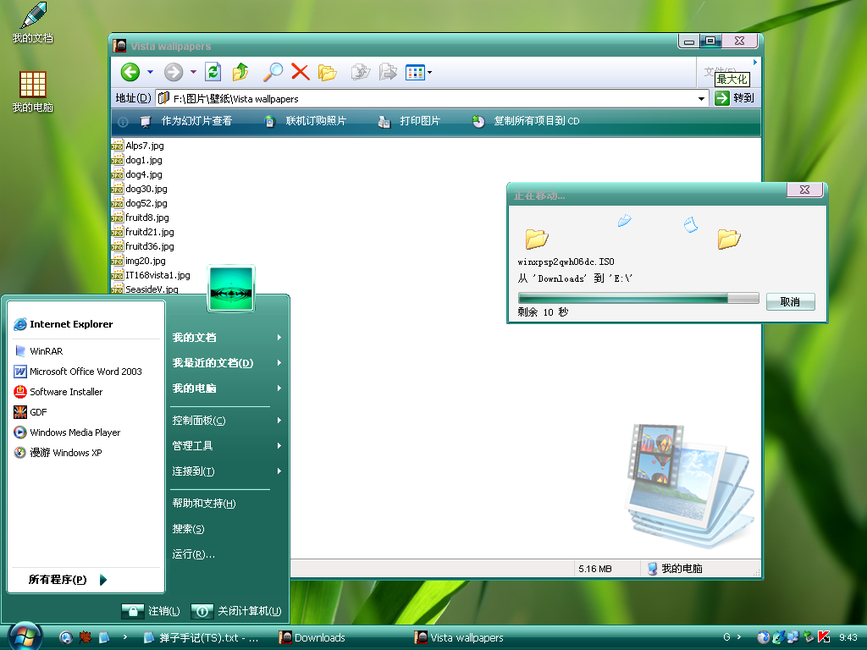Click View as slideshow (作为幻灯片查看)

click(187, 121)
